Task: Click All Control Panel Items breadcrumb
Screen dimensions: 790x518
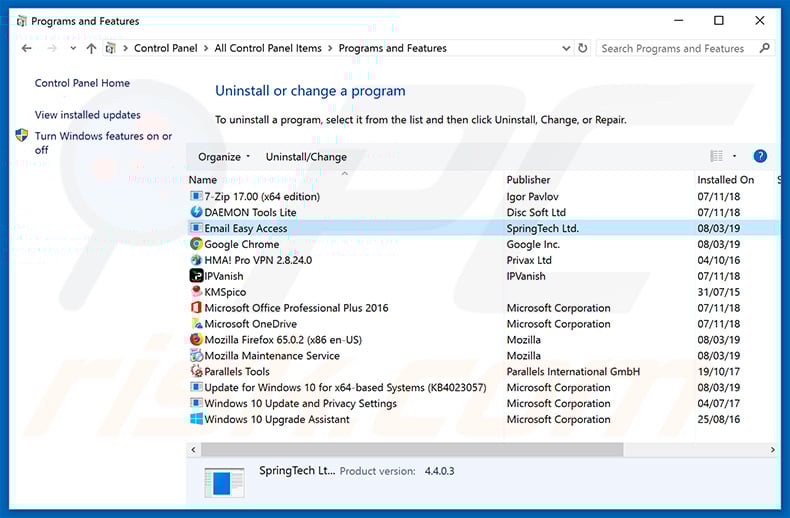Action: tap(268, 48)
